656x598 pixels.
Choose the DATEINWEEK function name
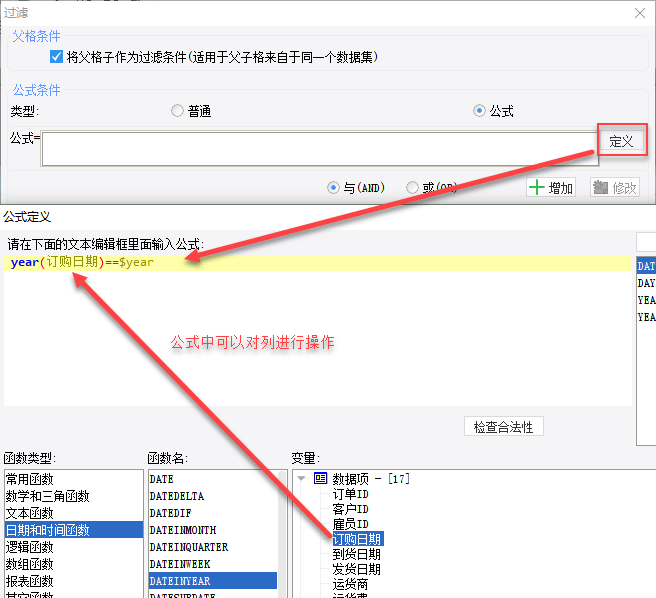213,564
